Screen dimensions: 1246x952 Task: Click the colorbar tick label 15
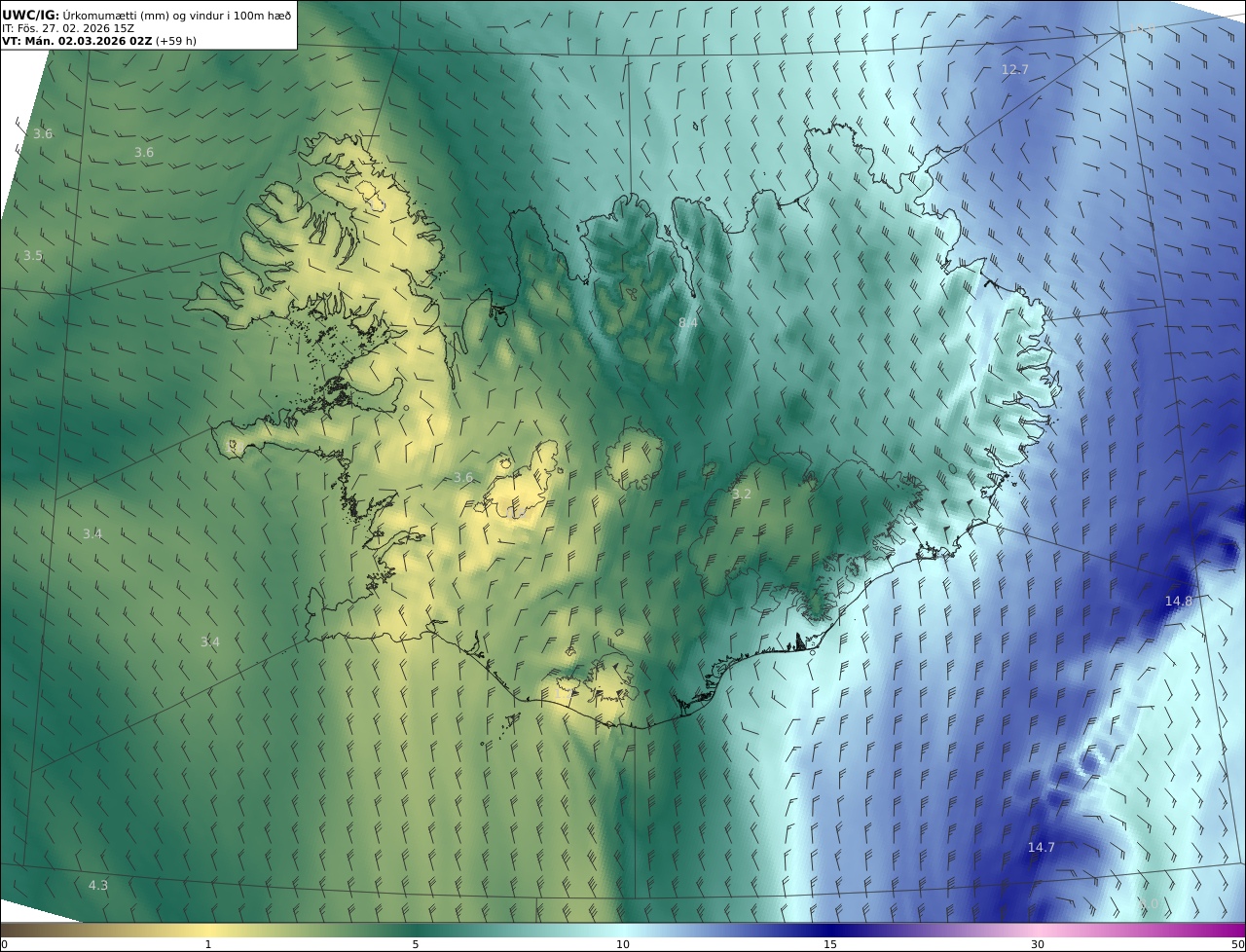830,944
